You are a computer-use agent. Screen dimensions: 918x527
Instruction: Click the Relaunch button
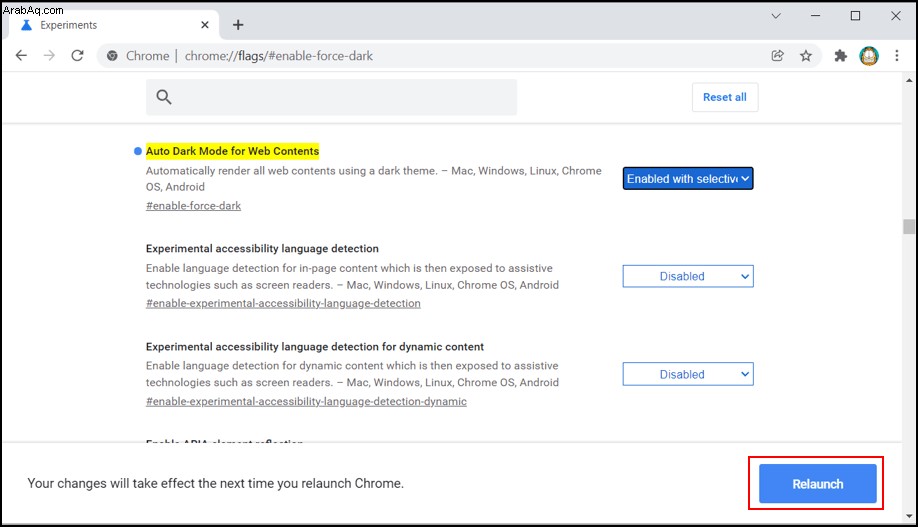tap(818, 484)
